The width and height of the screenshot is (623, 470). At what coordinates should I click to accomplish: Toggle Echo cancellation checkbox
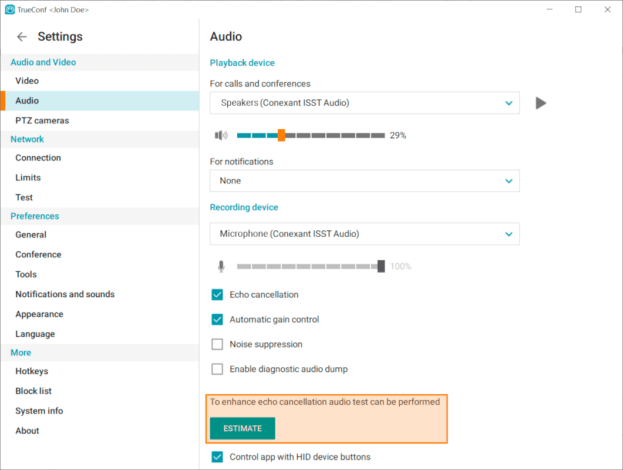217,295
